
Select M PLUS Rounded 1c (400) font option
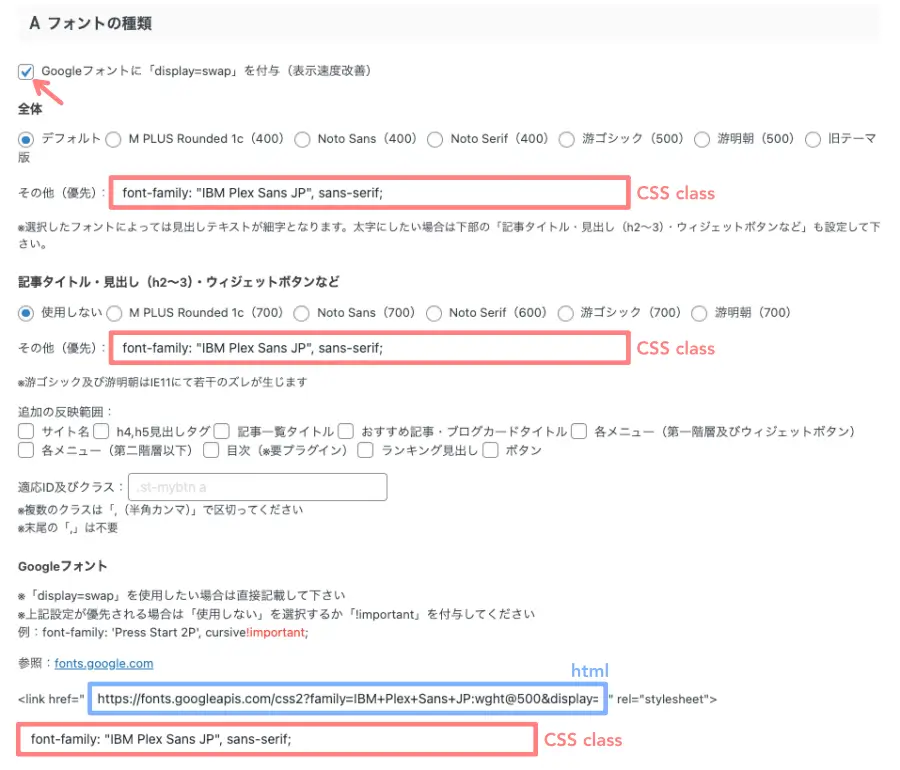(114, 140)
